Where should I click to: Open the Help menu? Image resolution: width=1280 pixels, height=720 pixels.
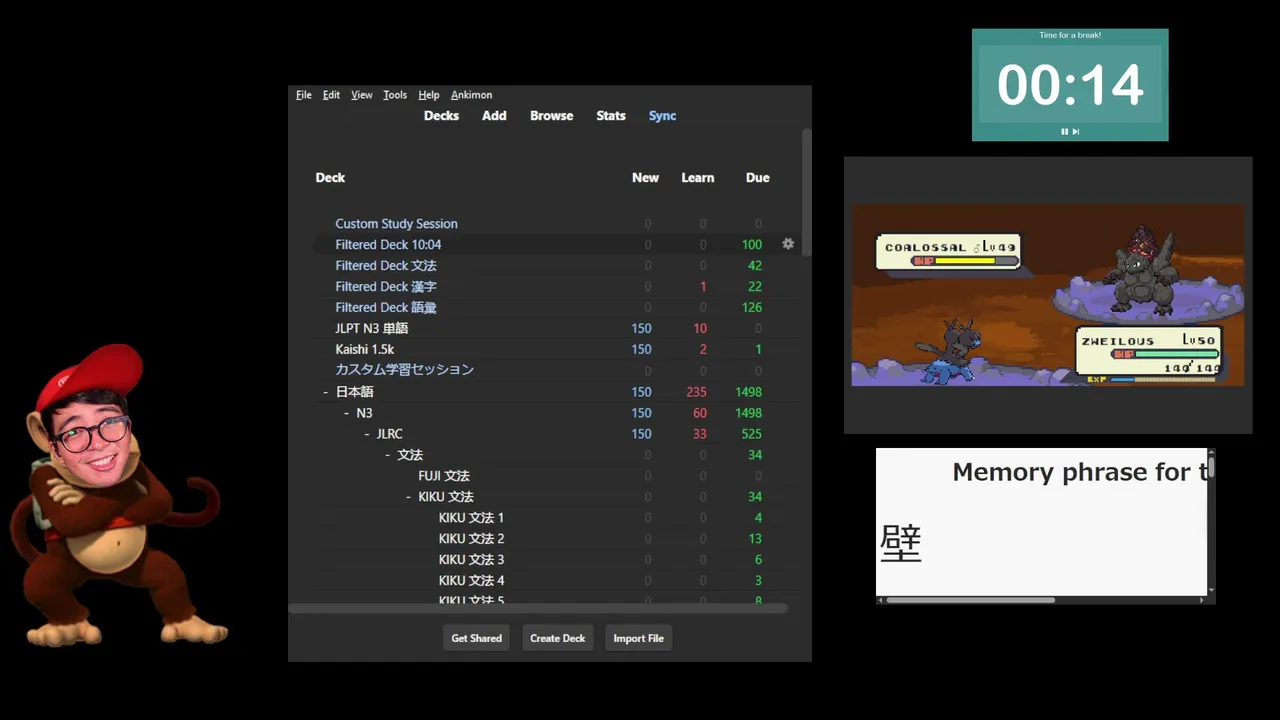[429, 95]
